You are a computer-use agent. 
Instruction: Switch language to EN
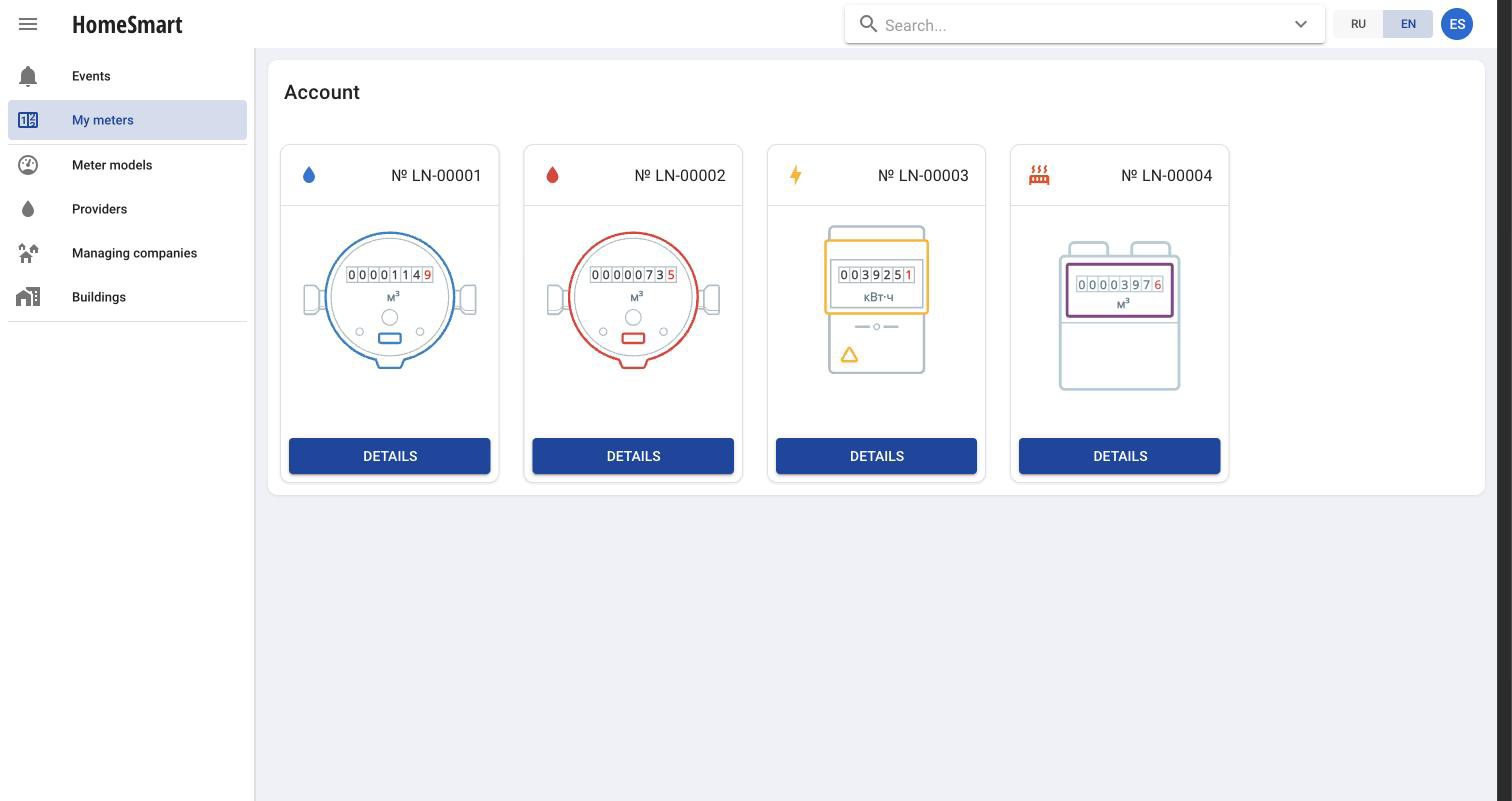point(1408,24)
